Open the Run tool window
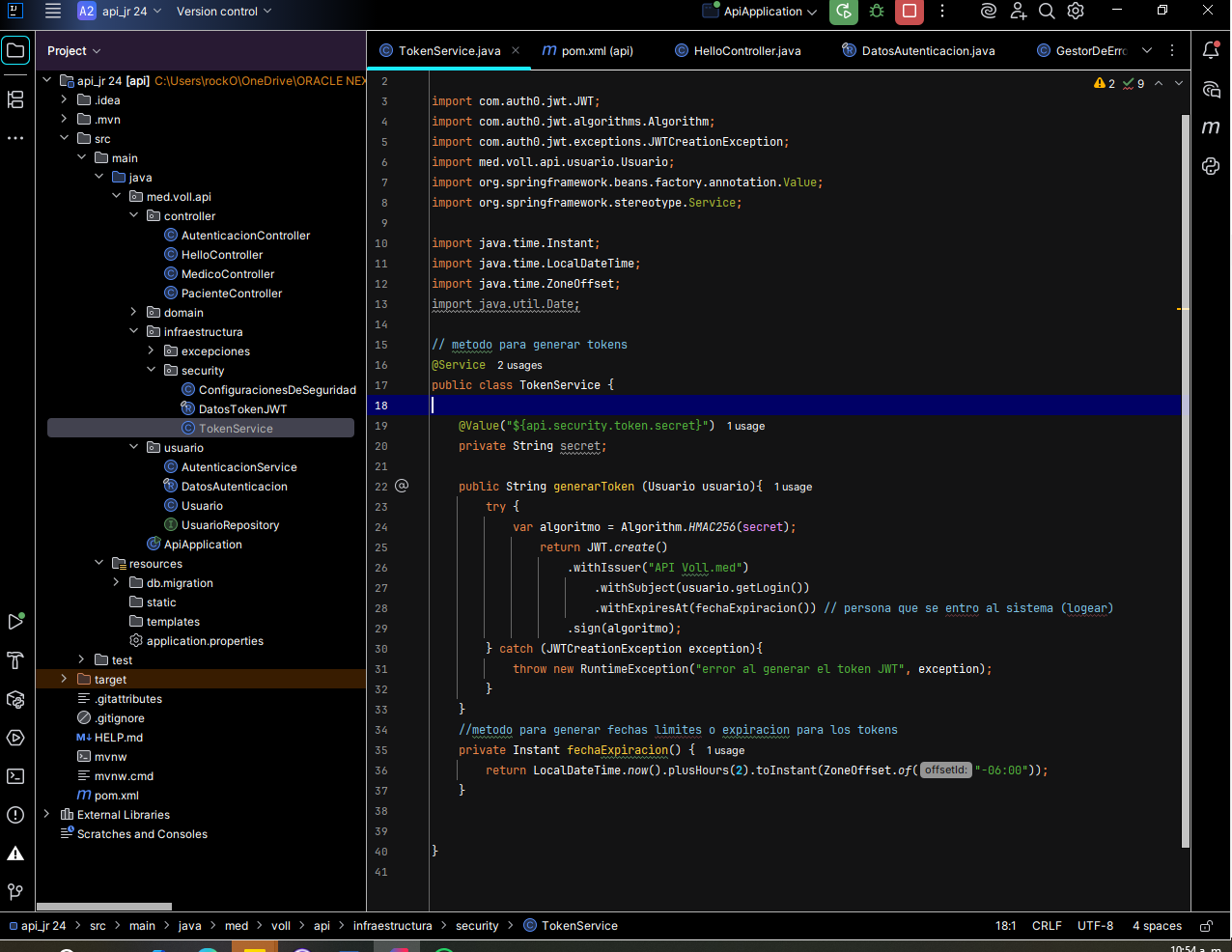The width and height of the screenshot is (1232, 952). [x=15, y=622]
